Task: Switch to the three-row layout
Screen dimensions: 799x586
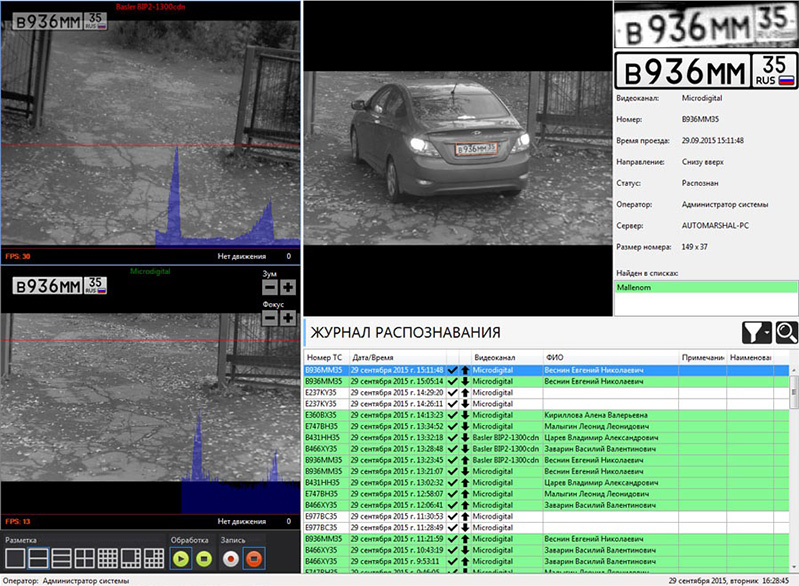Action: coord(60,558)
